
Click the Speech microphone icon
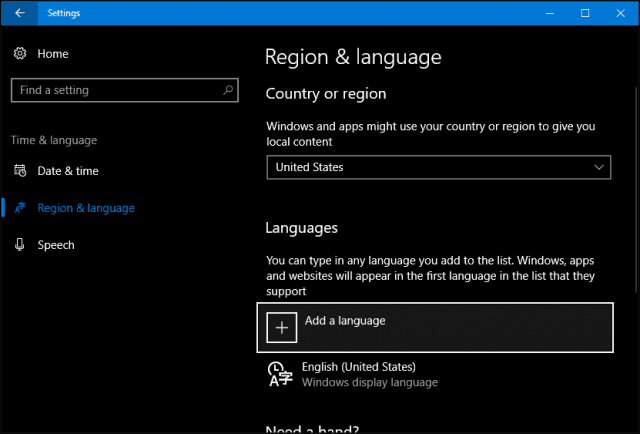(x=20, y=245)
